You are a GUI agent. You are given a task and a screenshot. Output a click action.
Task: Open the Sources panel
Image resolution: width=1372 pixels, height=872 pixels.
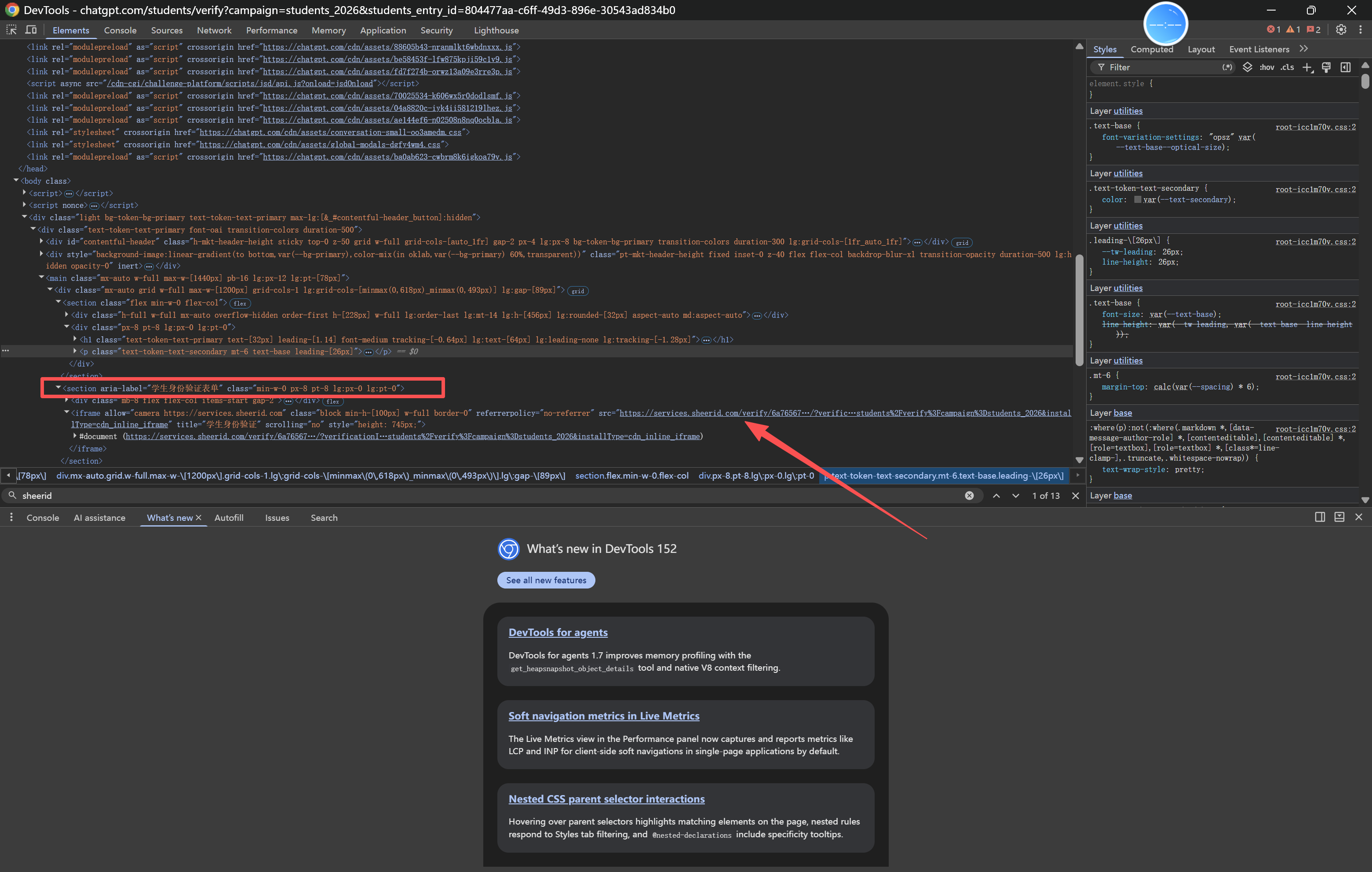167,30
